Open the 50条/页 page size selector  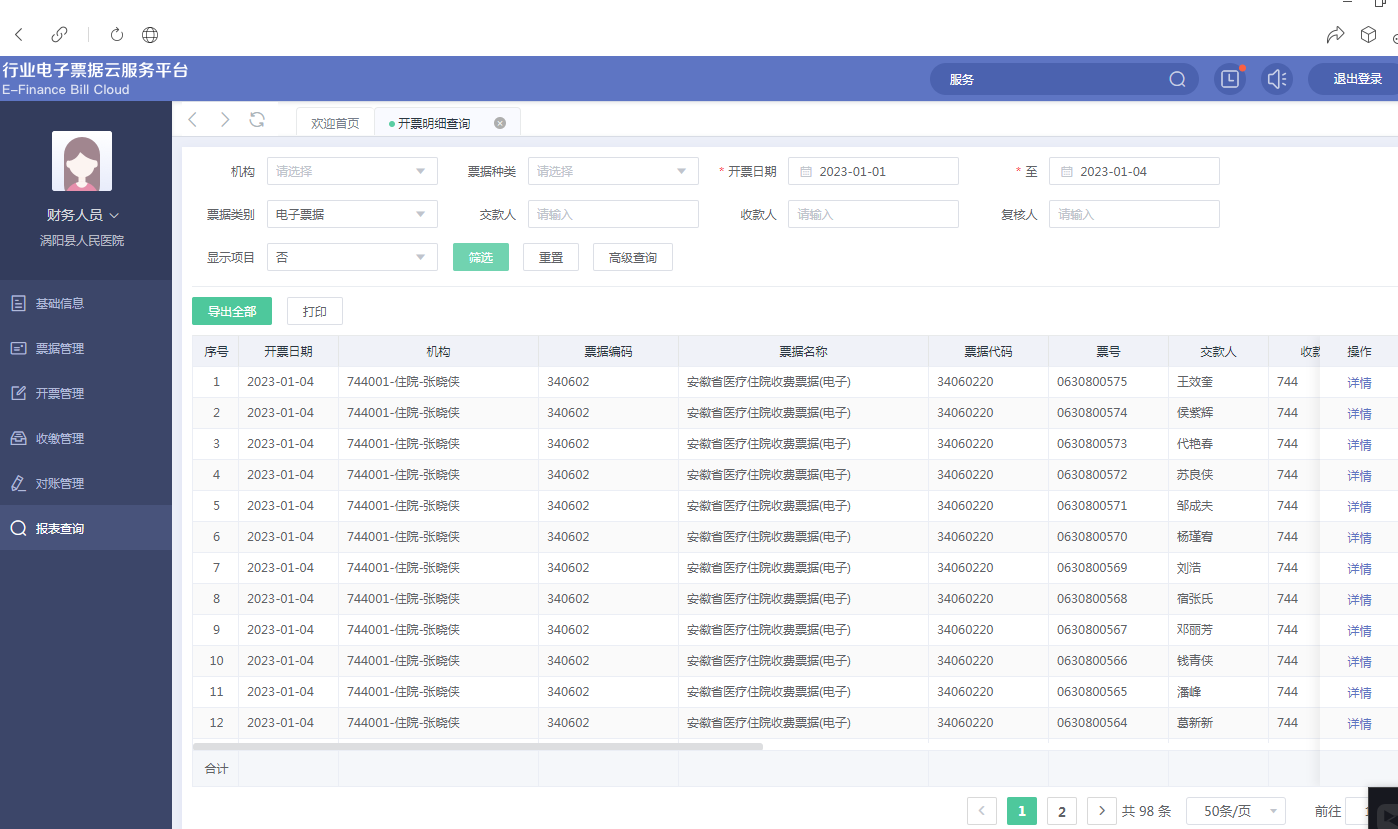tap(1235, 811)
